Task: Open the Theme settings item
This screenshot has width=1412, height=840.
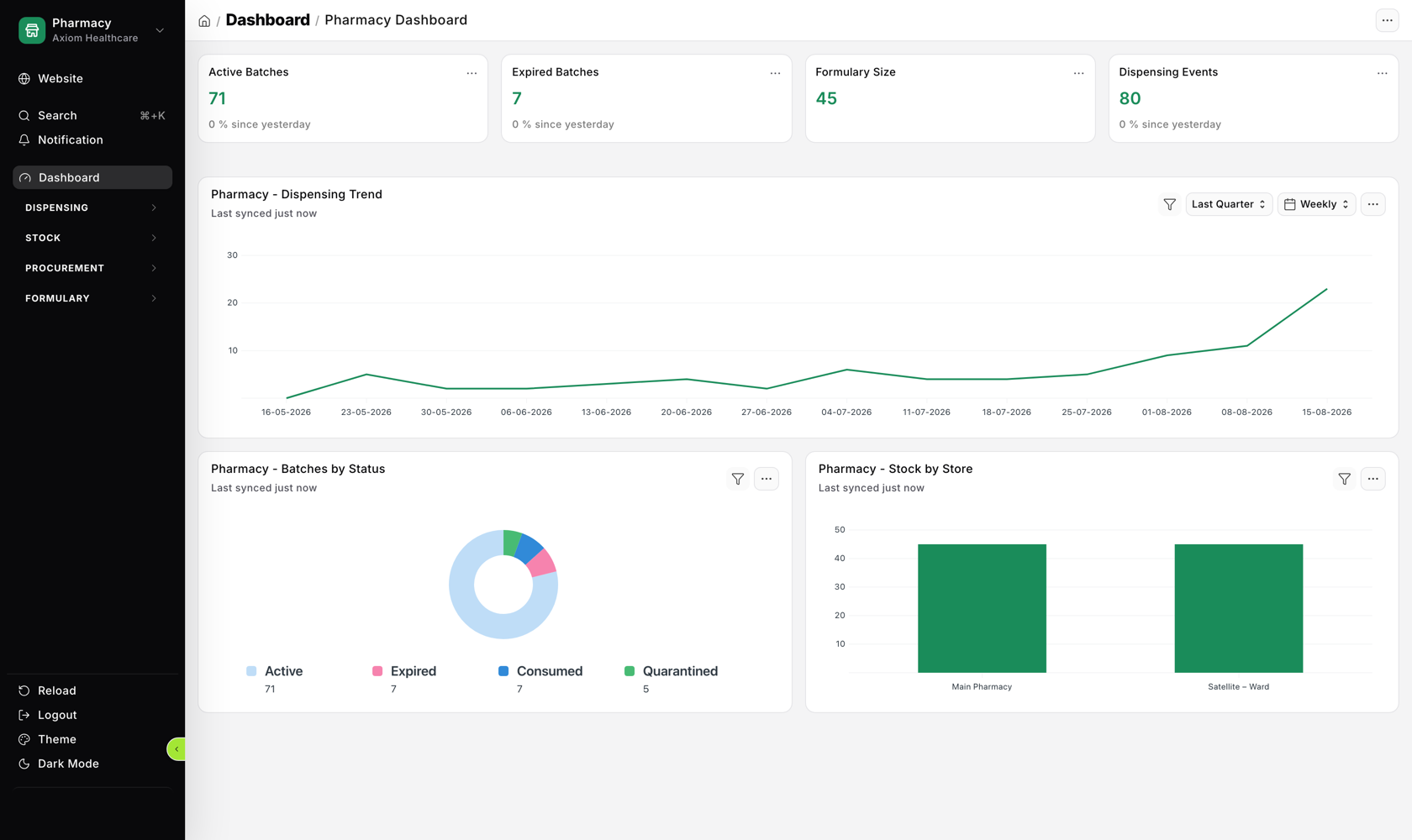Action: click(92, 739)
